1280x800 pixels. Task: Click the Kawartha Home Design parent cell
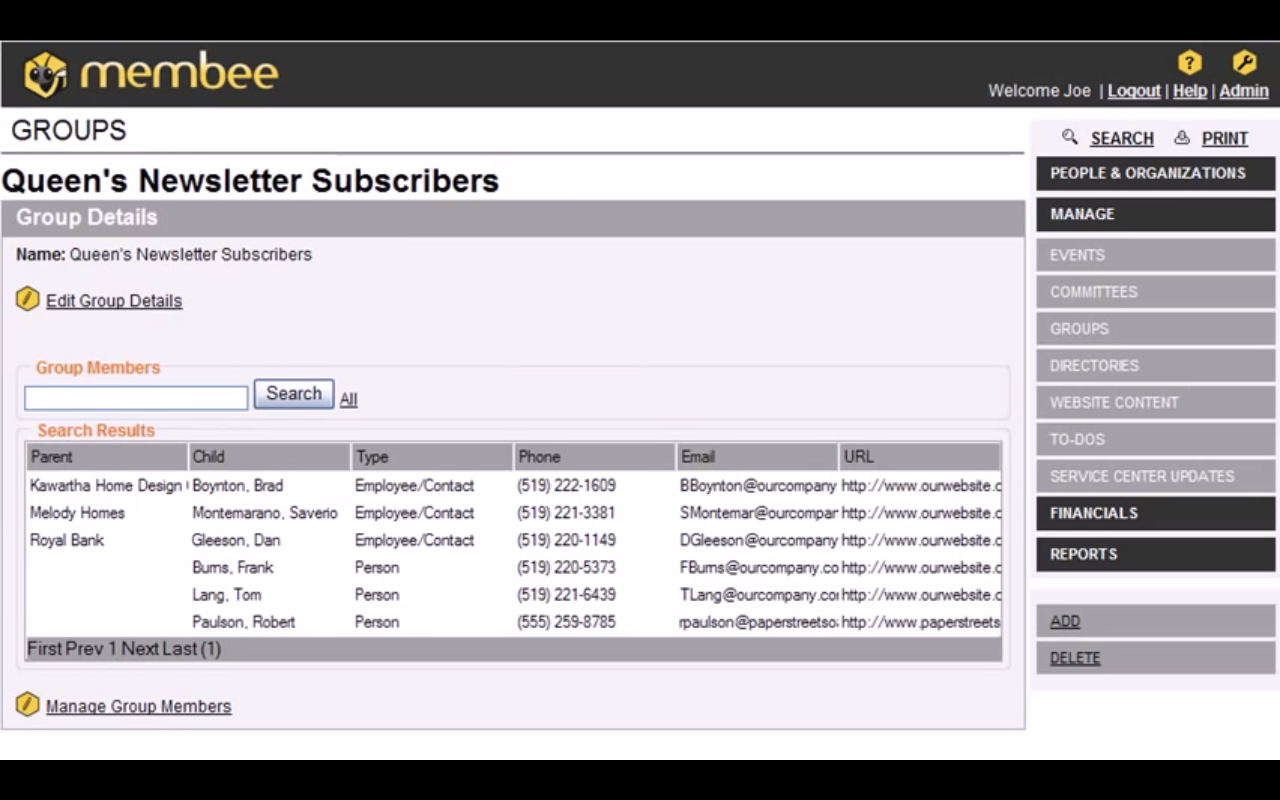click(x=107, y=486)
